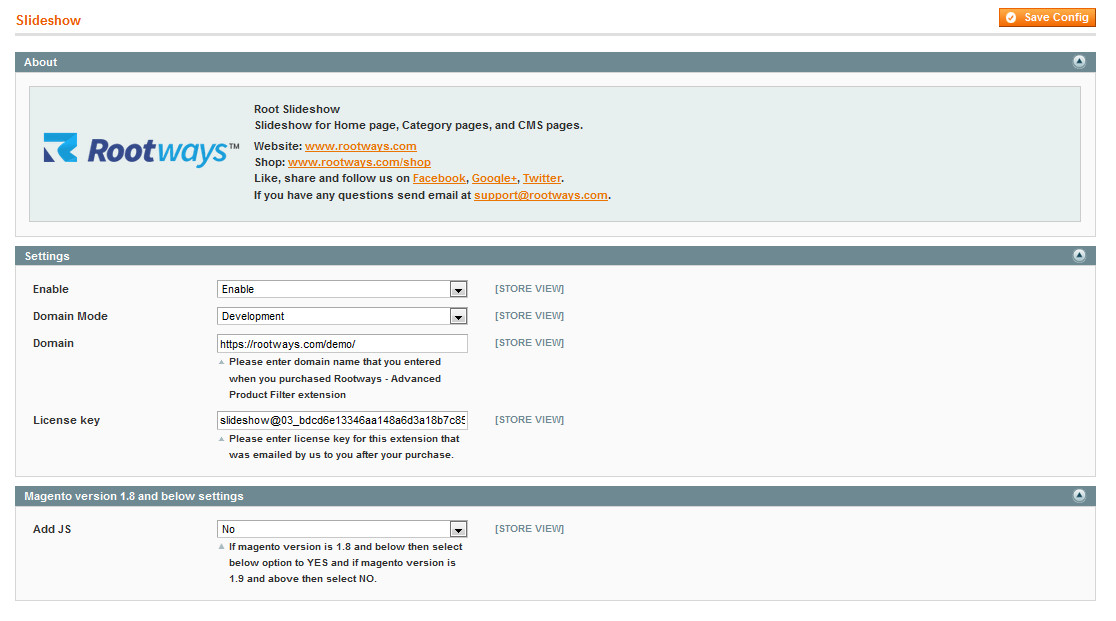
Task: Click the checkmark icon on Save Config
Action: point(1011,17)
